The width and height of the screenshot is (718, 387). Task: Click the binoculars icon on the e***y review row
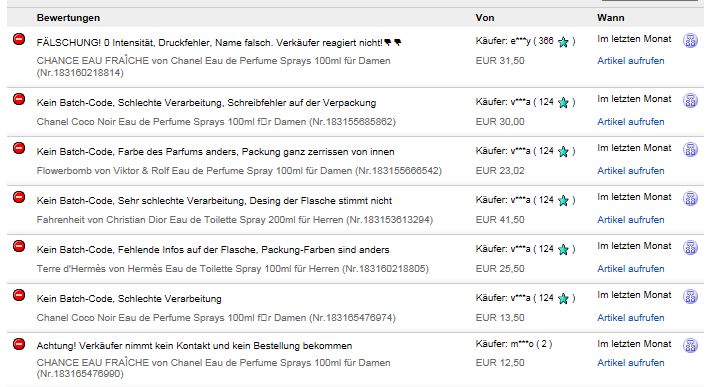(x=691, y=40)
